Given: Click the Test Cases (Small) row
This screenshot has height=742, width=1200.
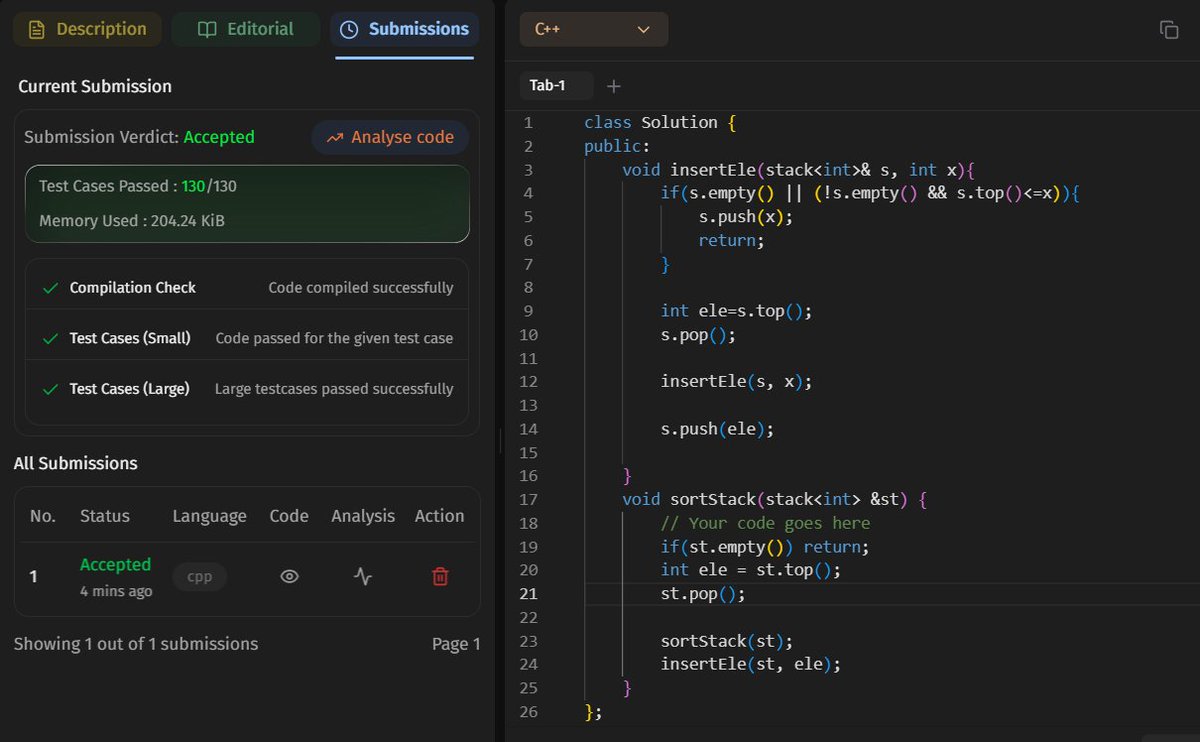Looking at the screenshot, I should coord(247,338).
